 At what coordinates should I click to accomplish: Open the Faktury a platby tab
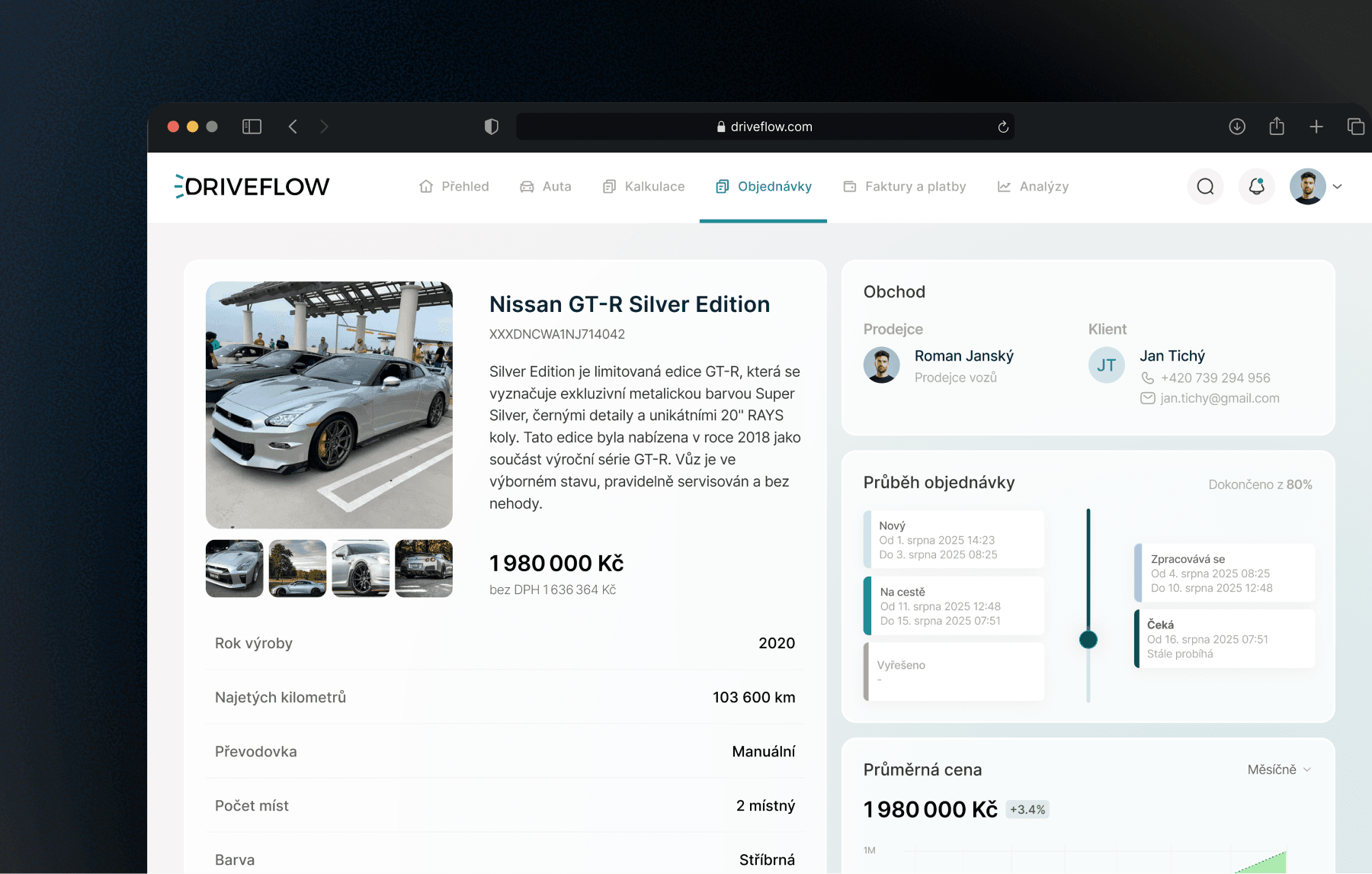(x=905, y=187)
